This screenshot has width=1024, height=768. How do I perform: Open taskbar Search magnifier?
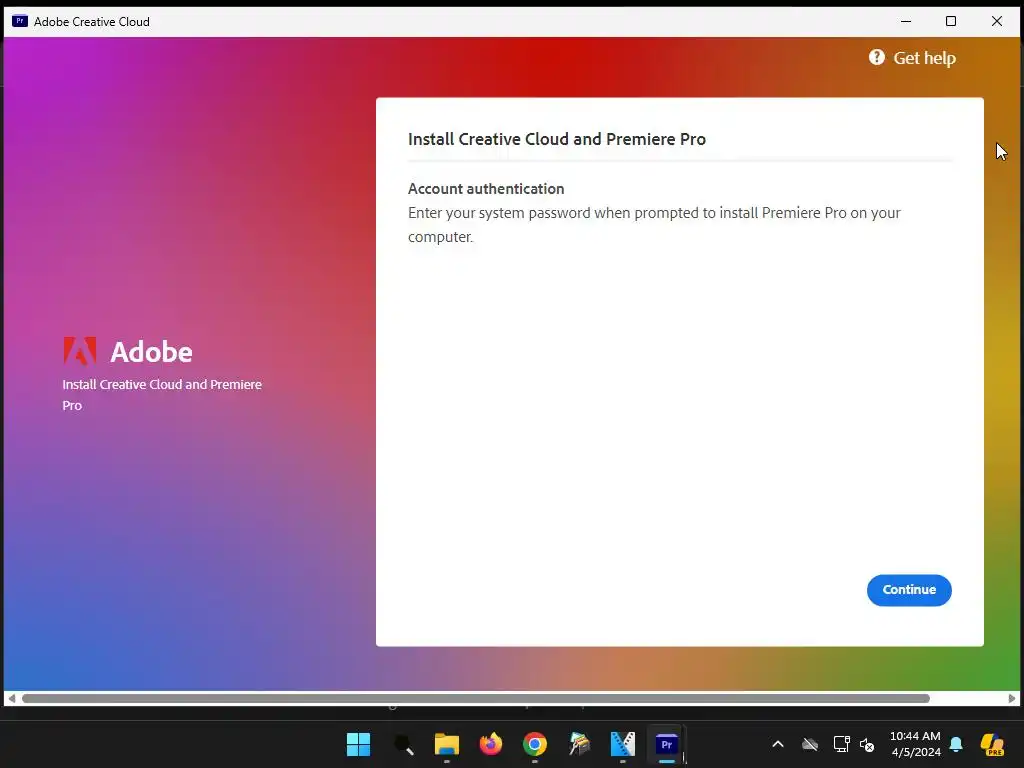pyautogui.click(x=403, y=744)
